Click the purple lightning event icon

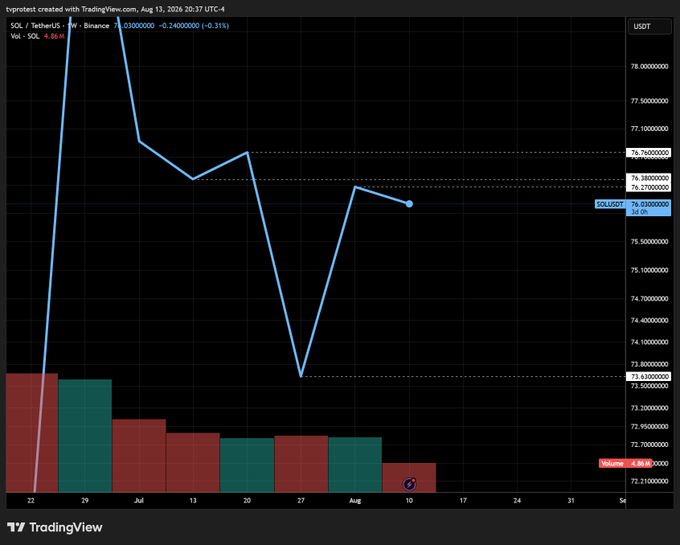(x=409, y=484)
